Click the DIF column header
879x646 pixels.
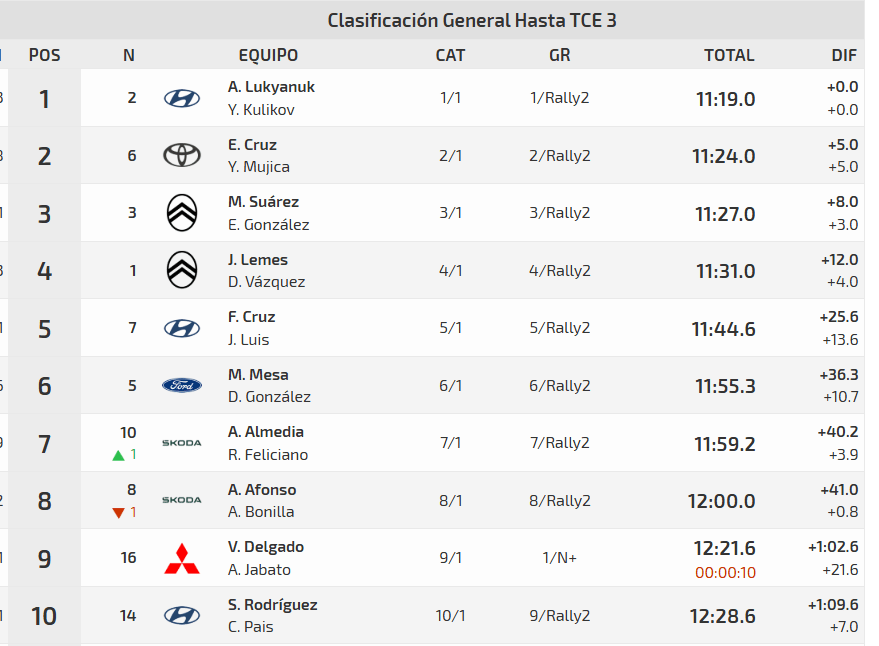pos(844,55)
